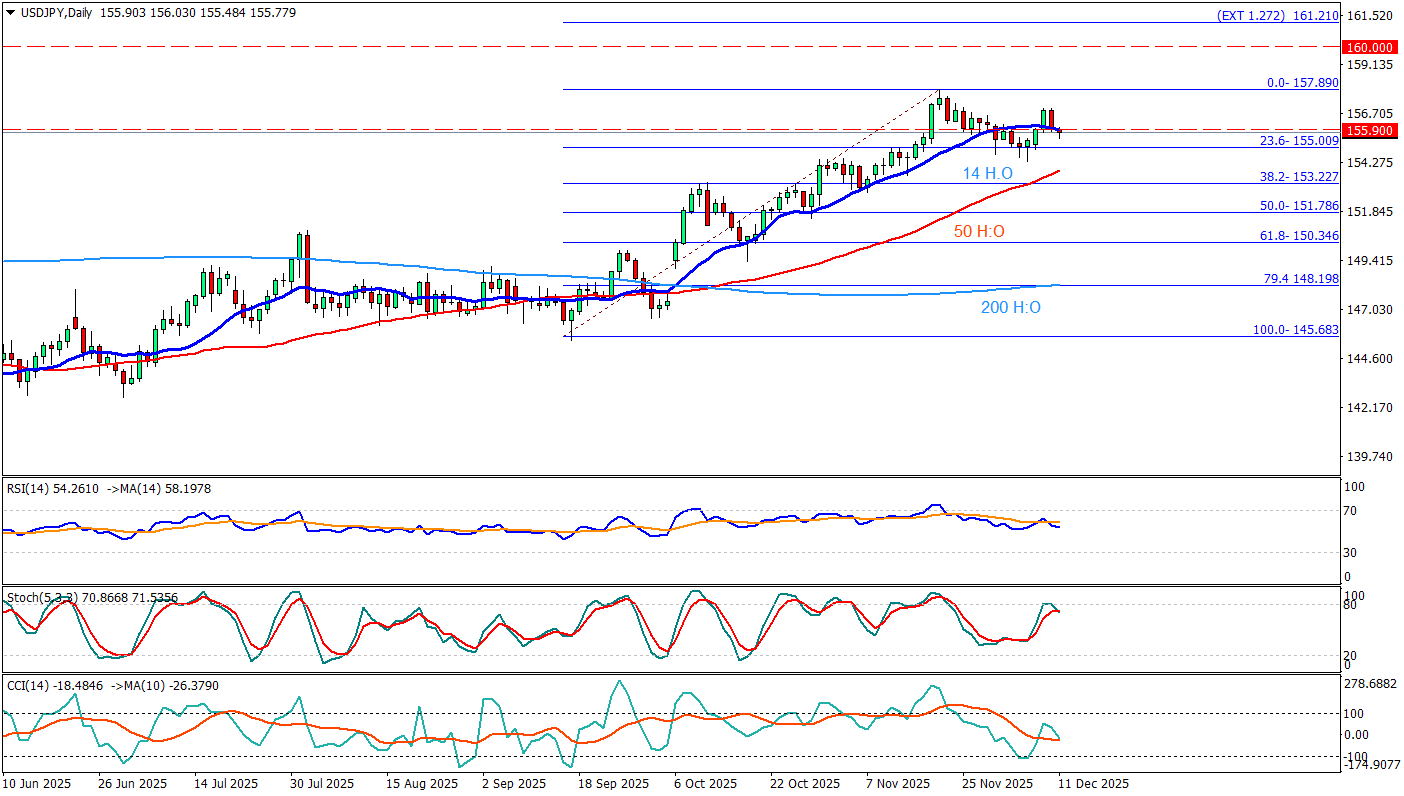Image resolution: width=1404 pixels, height=796 pixels.
Task: Click the 100.0- 145.683 Fibonacci level
Action: pyautogui.click(x=1296, y=329)
